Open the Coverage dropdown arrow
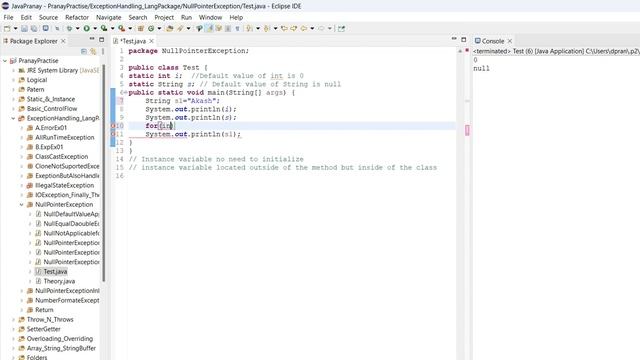The width and height of the screenshot is (640, 360). coord(113,29)
